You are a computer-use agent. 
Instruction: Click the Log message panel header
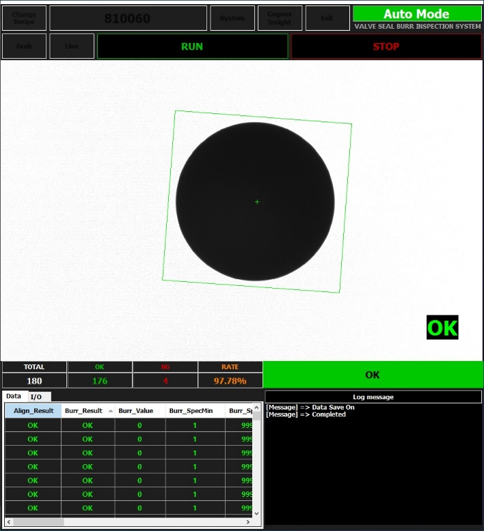373,397
